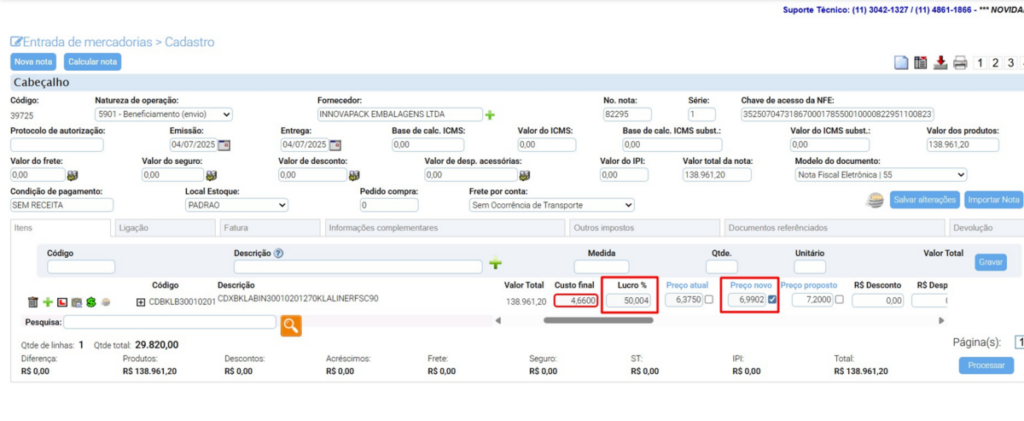Click the icon next to Valor do frete
Viewport: 1024px width, 421px height.
coord(72,175)
